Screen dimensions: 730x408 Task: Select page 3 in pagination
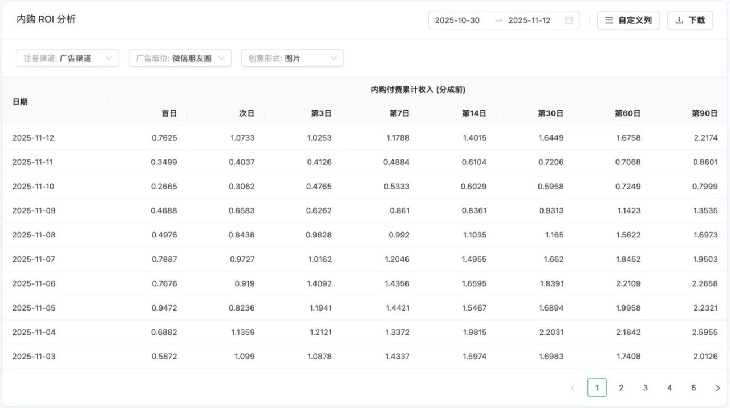(645, 388)
